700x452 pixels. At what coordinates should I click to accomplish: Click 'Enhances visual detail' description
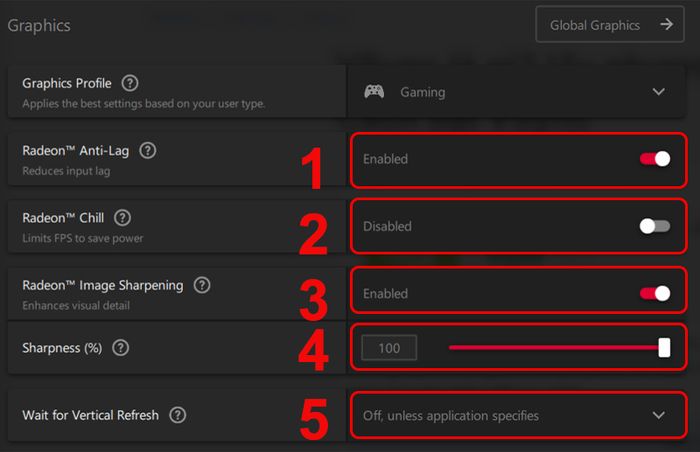(x=76, y=306)
